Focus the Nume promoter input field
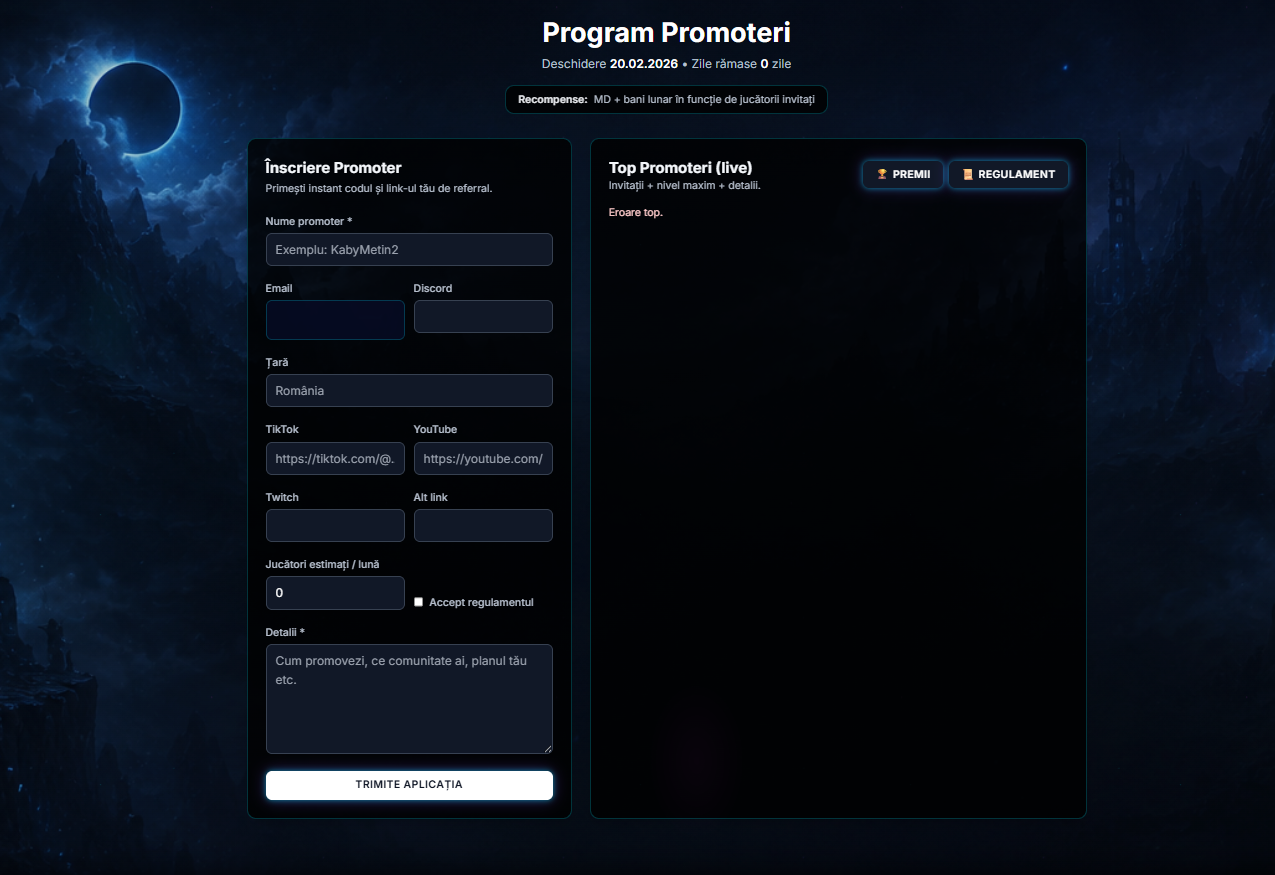1275x875 pixels. [x=409, y=249]
